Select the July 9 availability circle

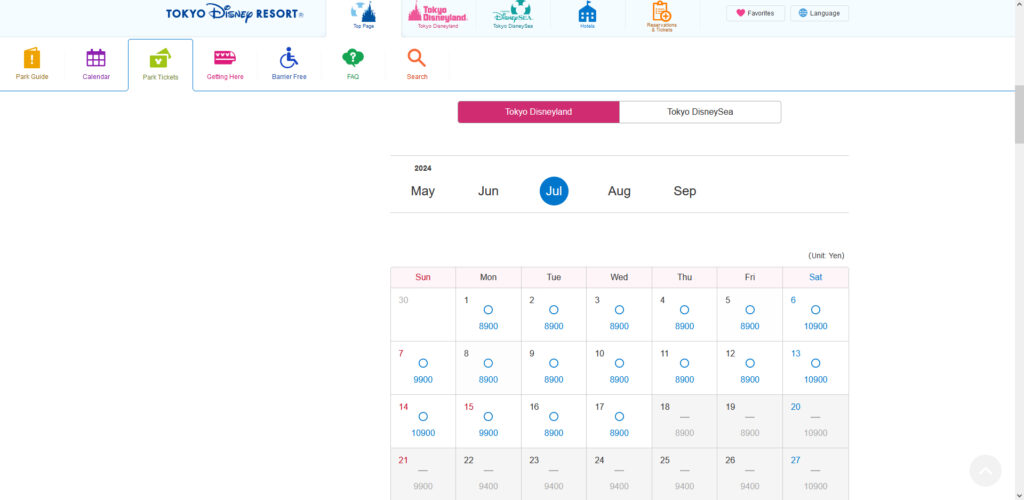pos(554,364)
